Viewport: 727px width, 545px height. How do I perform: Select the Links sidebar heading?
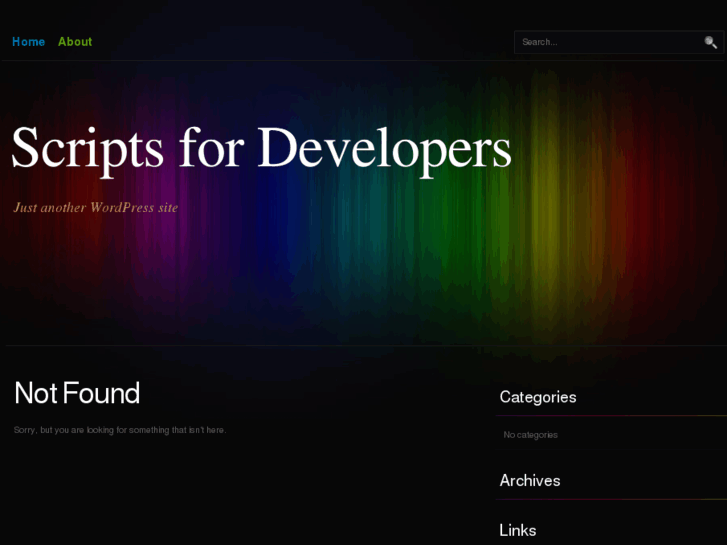518,530
